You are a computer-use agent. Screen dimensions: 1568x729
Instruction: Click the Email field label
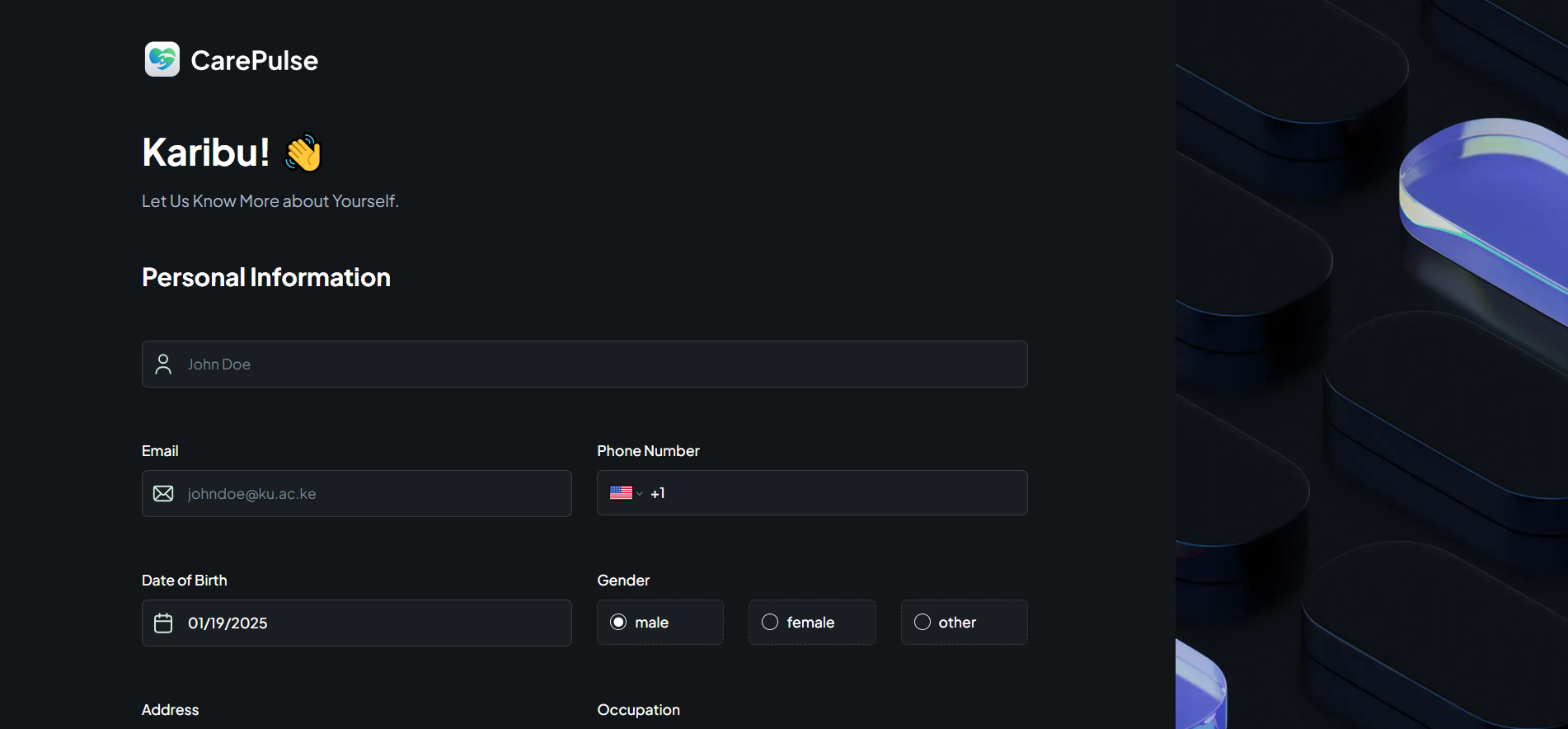pos(160,451)
